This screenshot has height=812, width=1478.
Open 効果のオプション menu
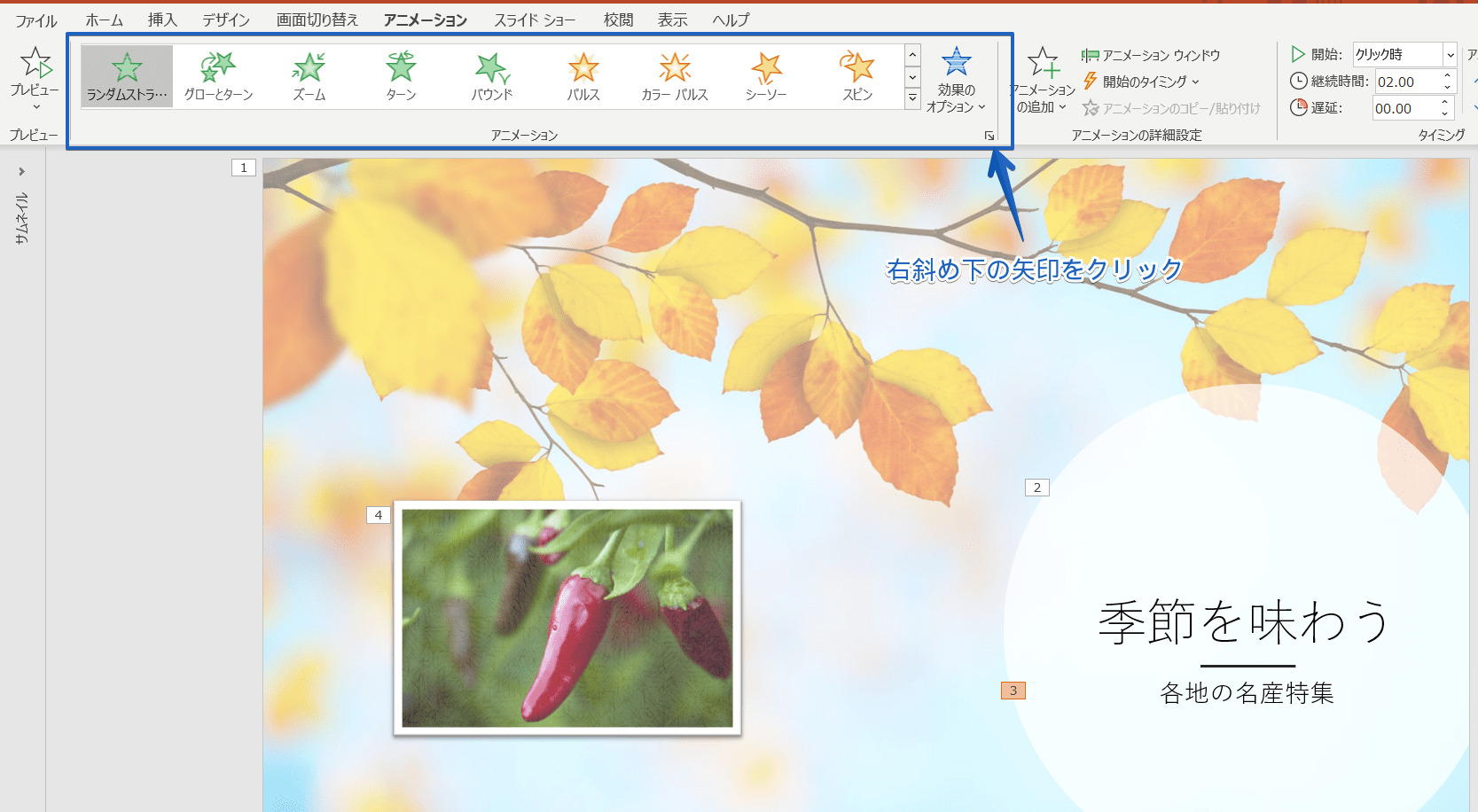[x=956, y=80]
